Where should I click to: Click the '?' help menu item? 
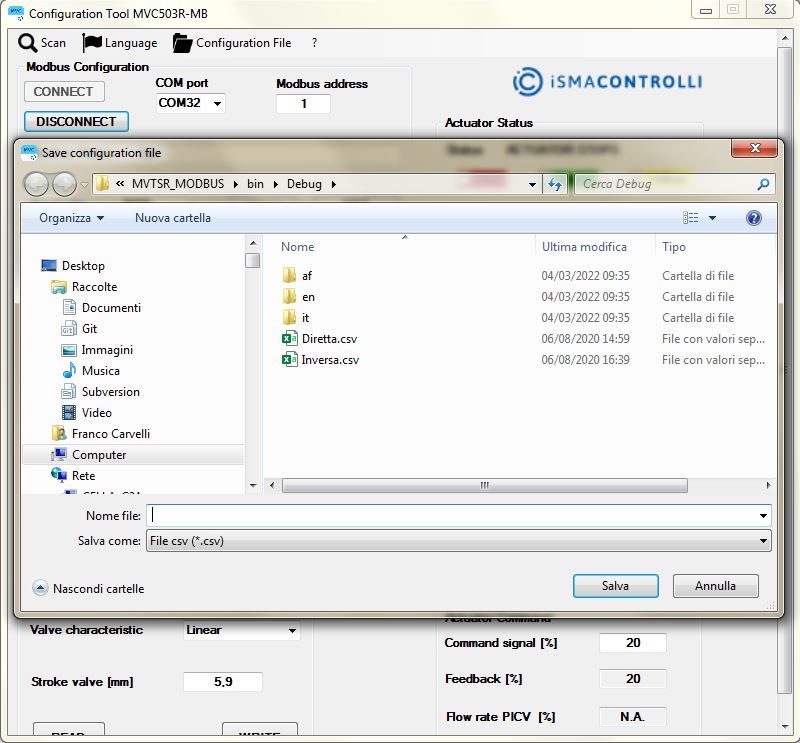pyautogui.click(x=314, y=43)
